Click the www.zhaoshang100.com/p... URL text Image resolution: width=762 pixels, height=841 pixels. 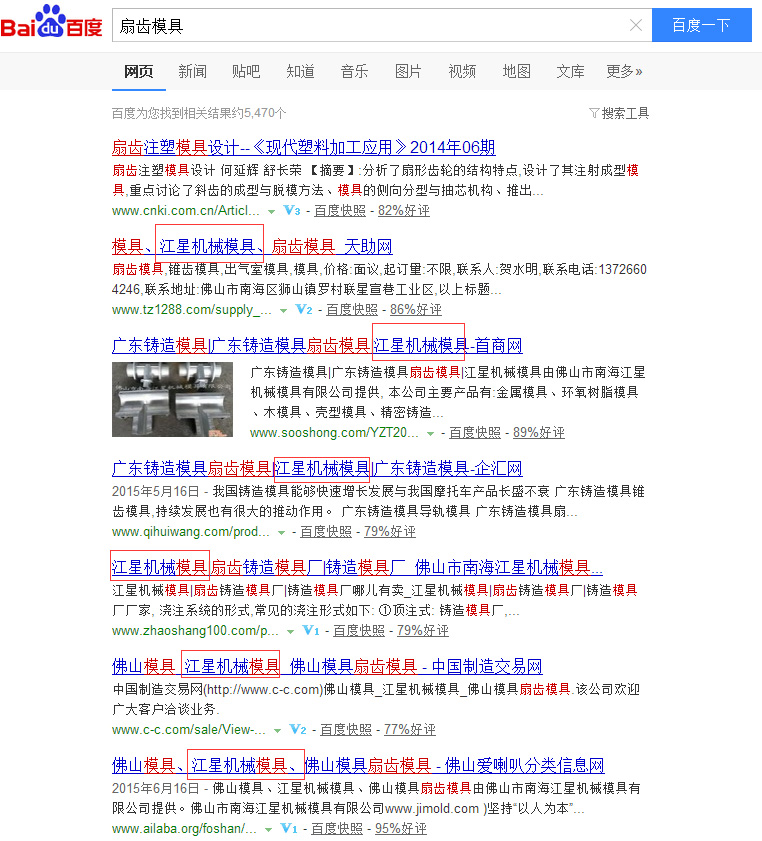[195, 631]
